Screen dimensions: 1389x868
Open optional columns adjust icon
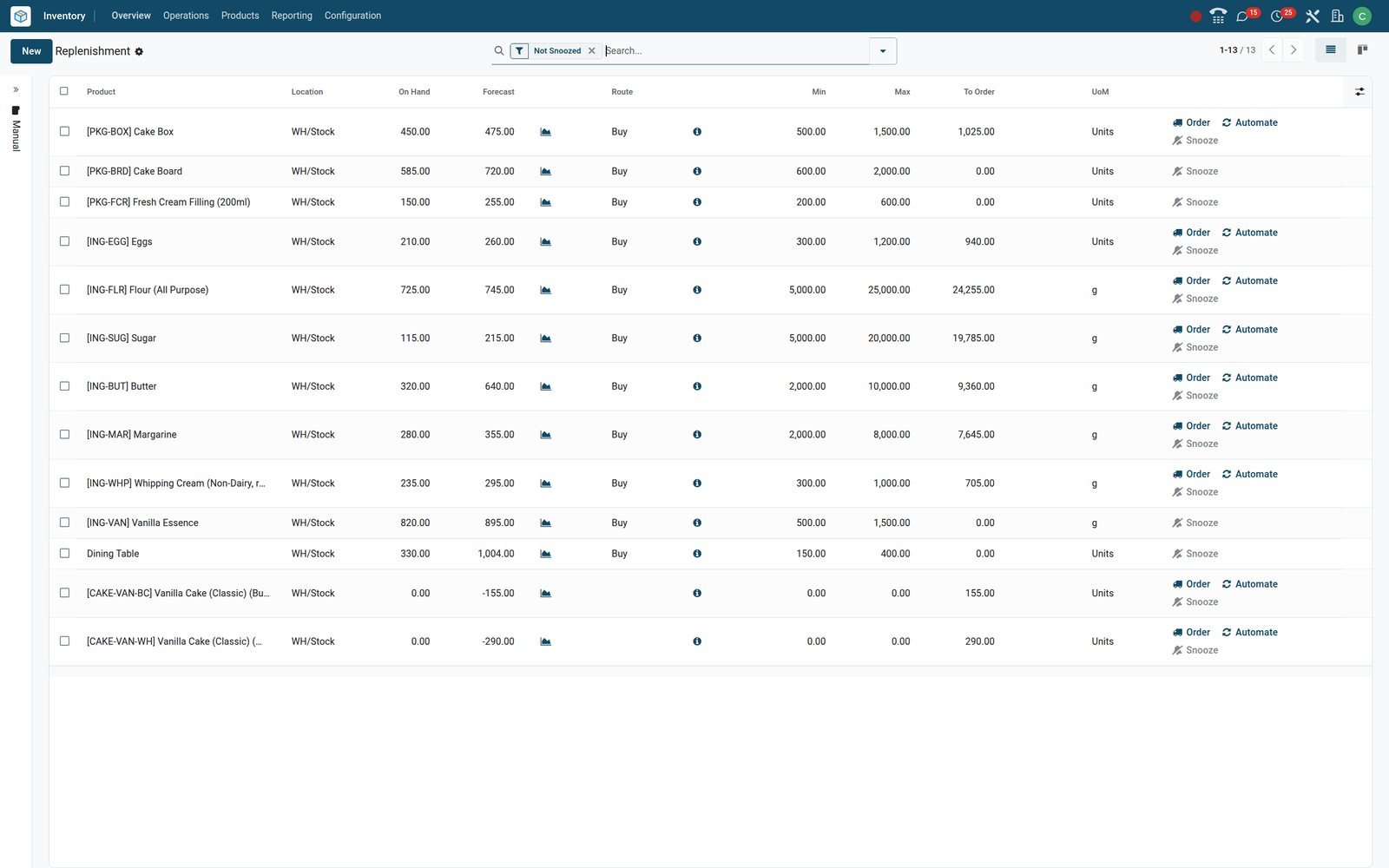coord(1359,92)
